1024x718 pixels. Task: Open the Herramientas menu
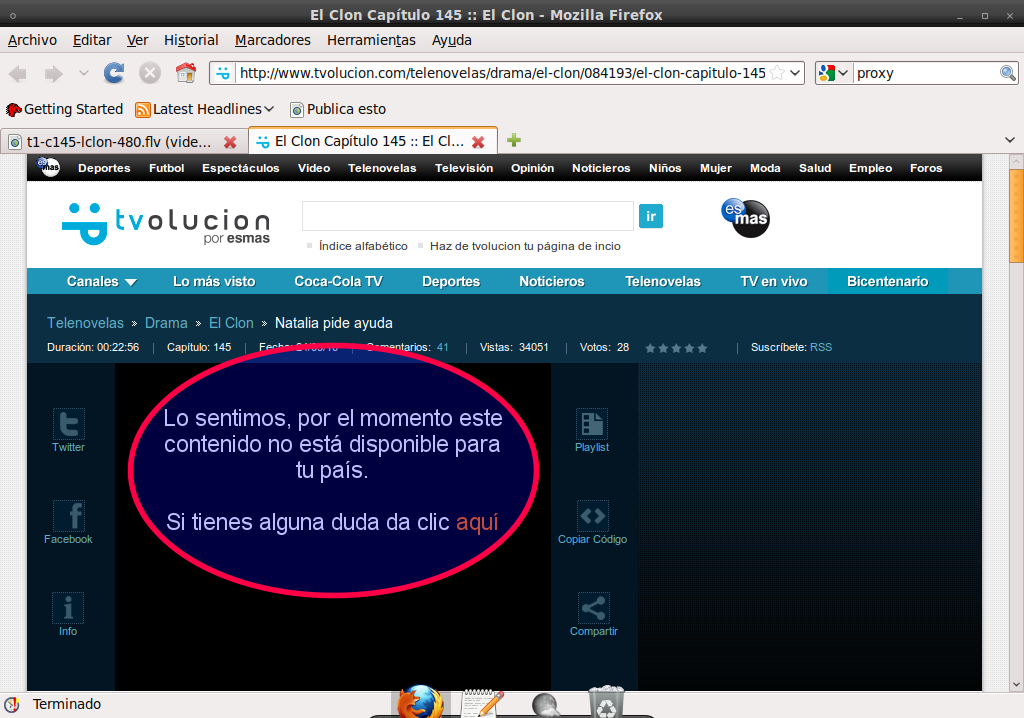371,40
